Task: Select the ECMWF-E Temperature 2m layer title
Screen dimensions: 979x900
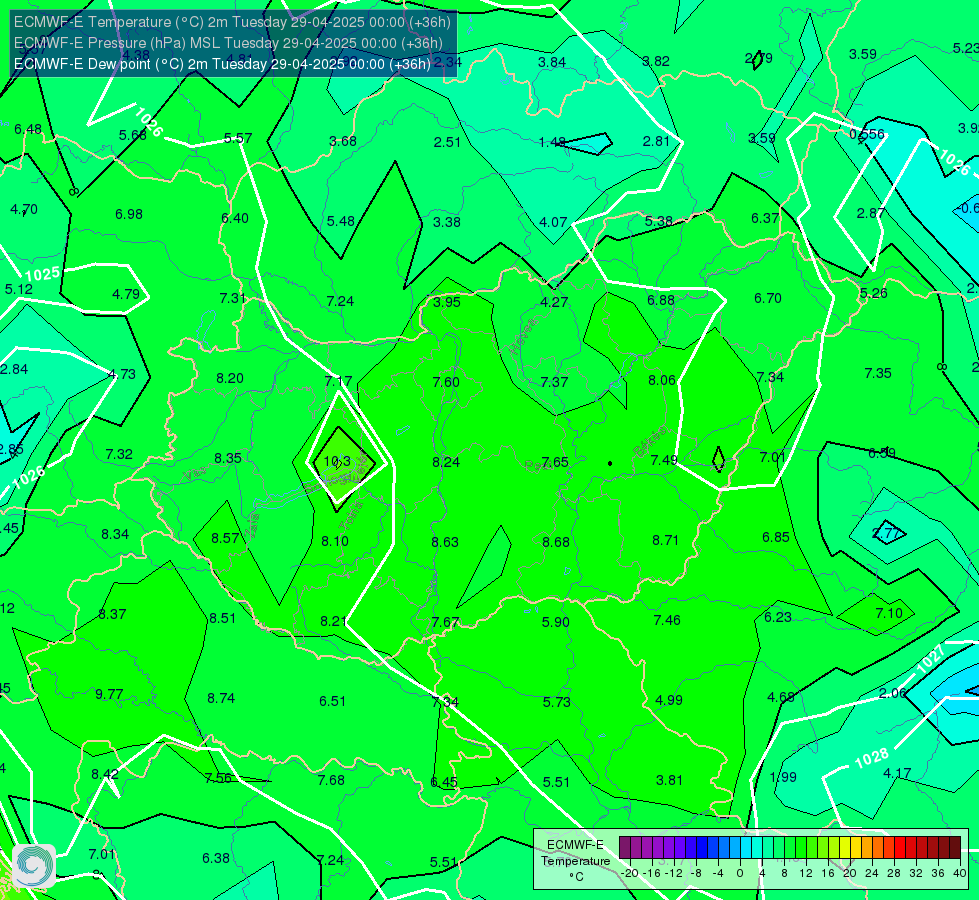Action: pyautogui.click(x=232, y=22)
